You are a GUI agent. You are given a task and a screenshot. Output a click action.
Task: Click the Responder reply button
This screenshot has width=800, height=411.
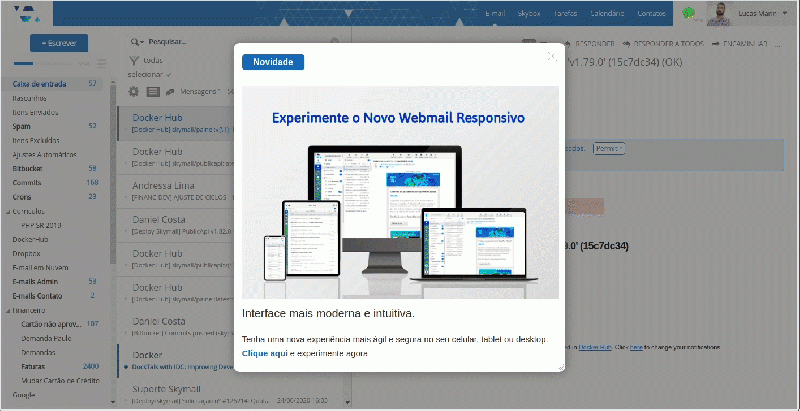point(590,44)
